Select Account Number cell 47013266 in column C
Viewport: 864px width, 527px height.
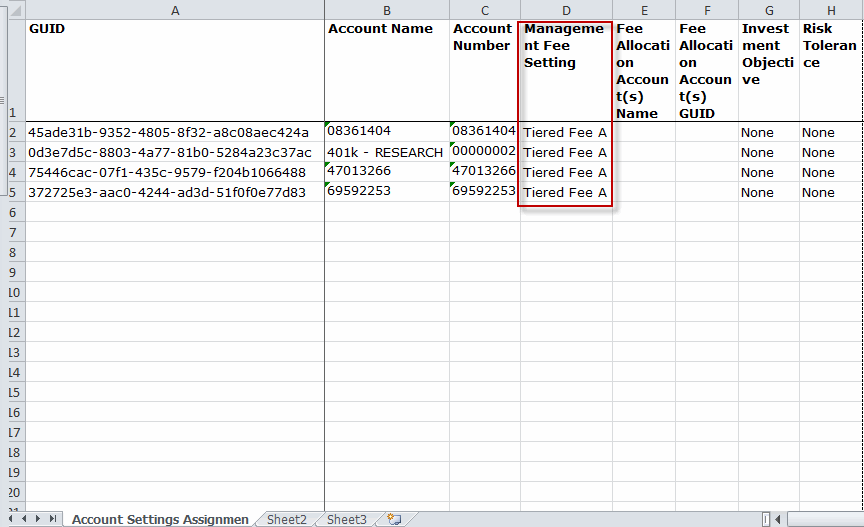click(484, 172)
